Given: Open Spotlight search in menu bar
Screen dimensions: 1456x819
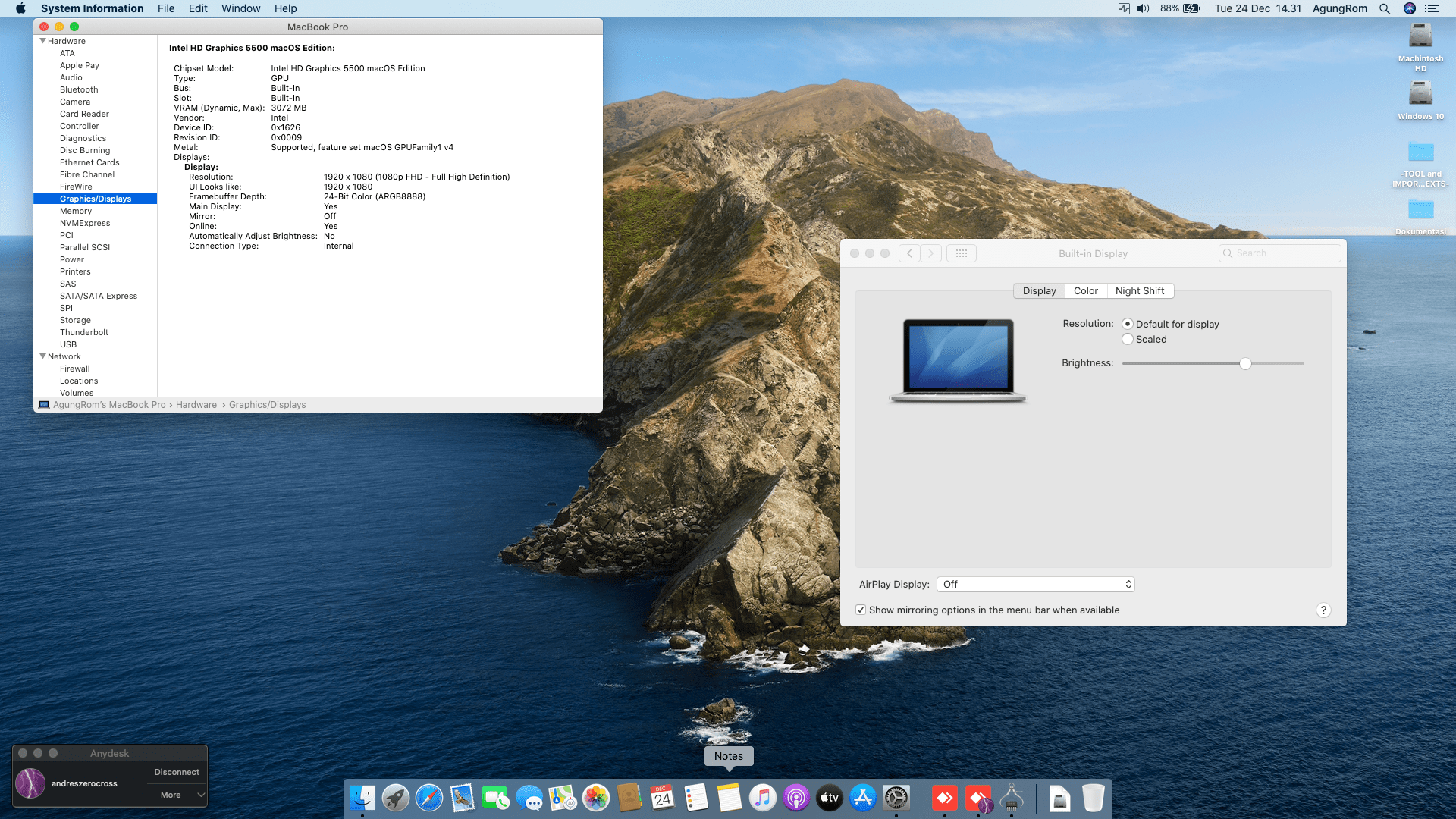Looking at the screenshot, I should pyautogui.click(x=1385, y=8).
